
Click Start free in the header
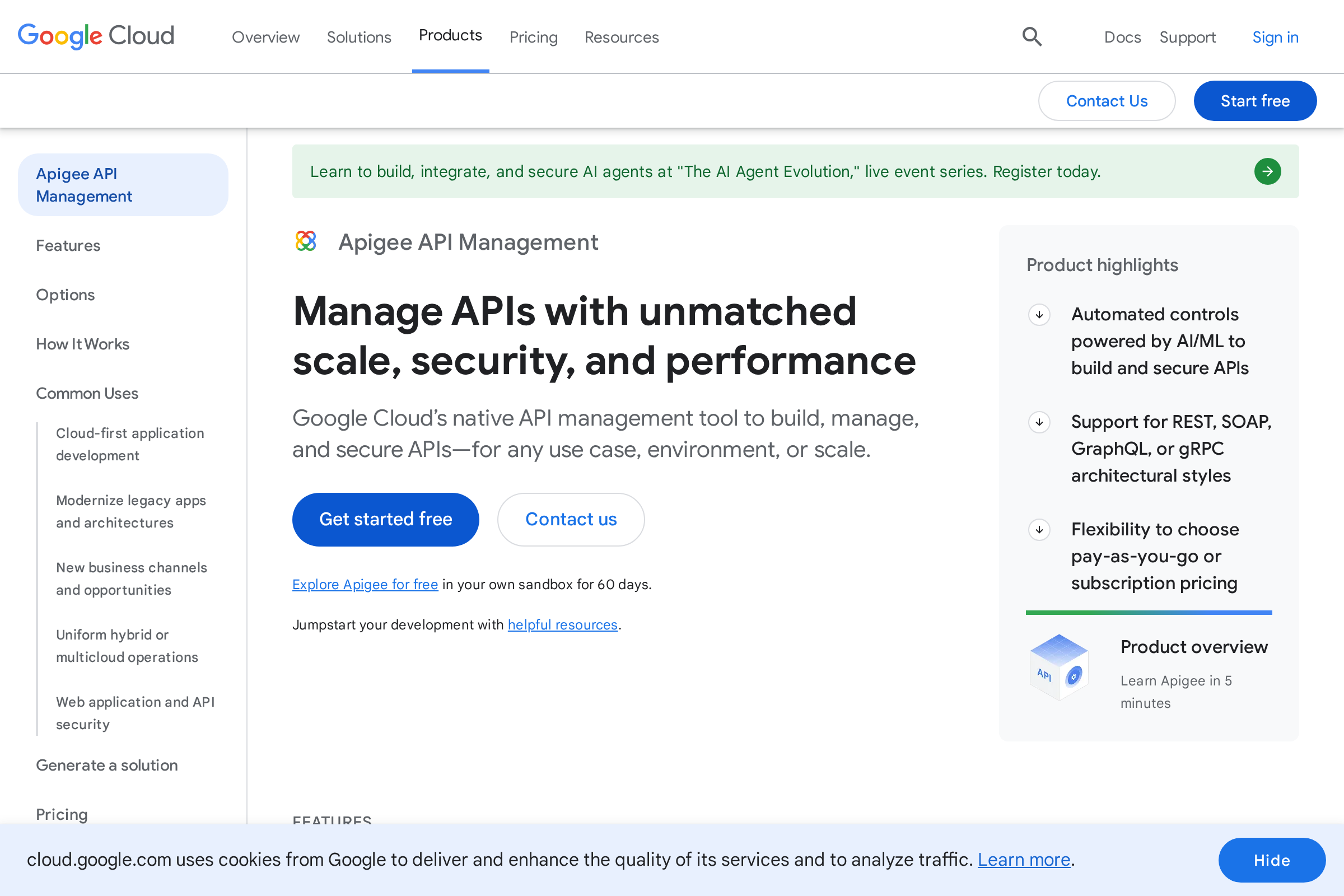1255,101
